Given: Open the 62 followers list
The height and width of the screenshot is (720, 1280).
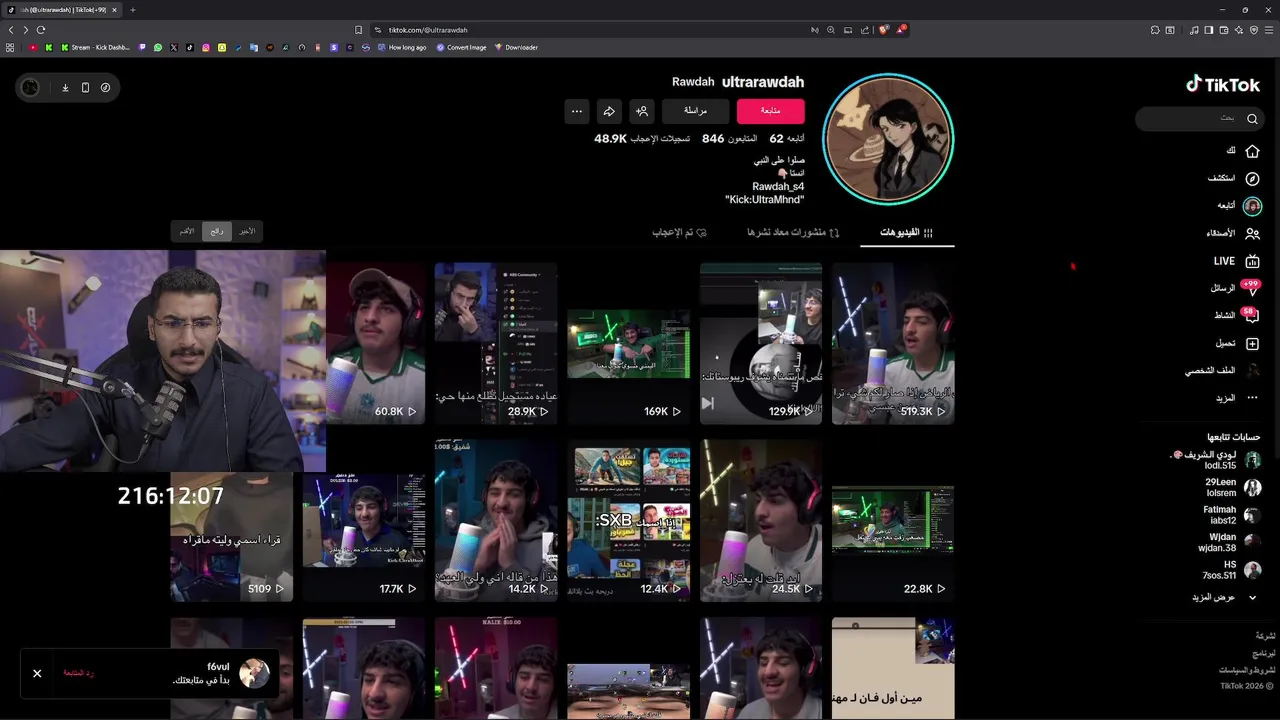Looking at the screenshot, I should [x=787, y=138].
